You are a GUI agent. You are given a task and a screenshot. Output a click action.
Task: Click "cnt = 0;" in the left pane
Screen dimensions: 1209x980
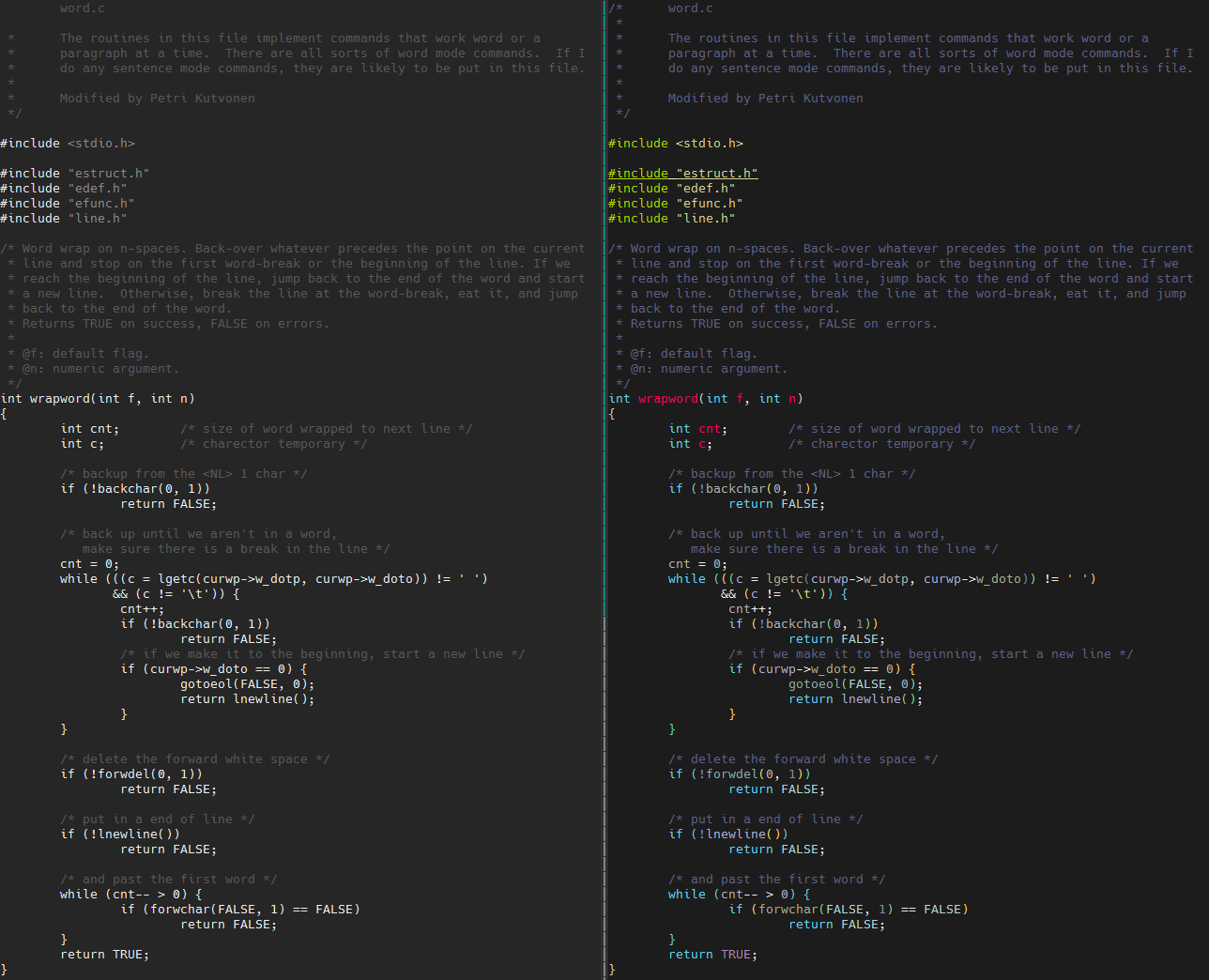tap(90, 564)
